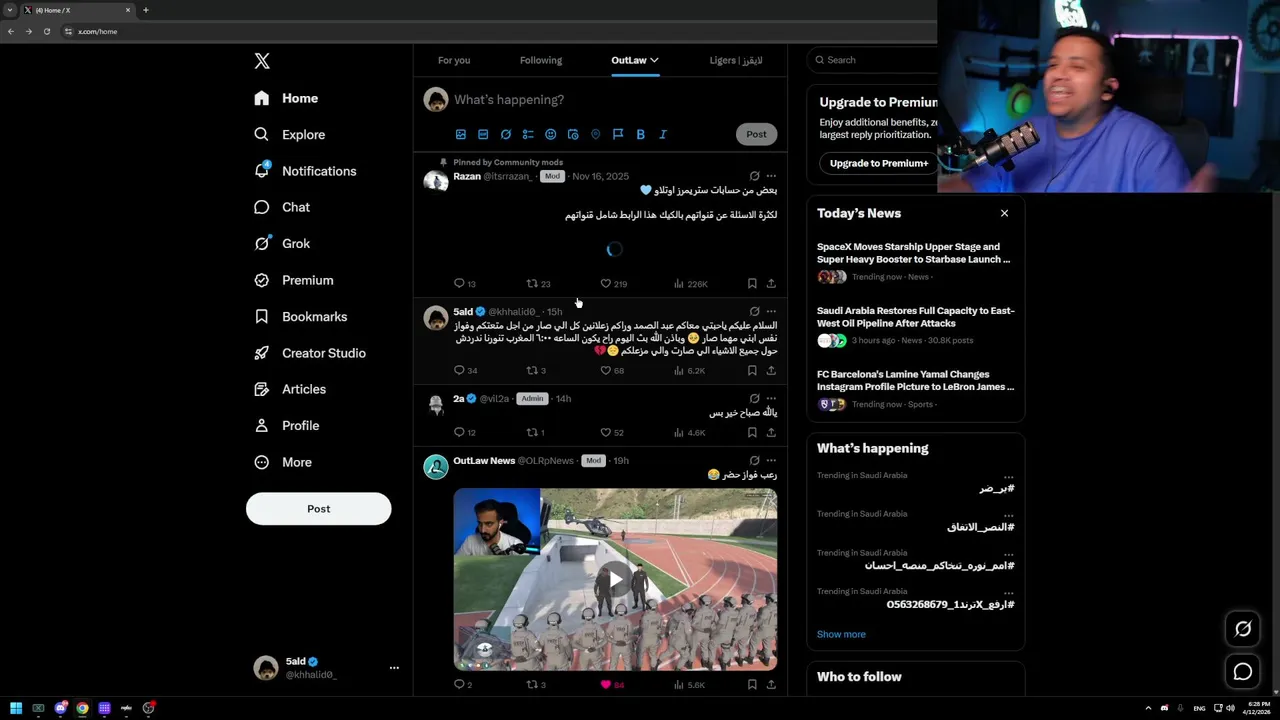Click the Profile icon in sidebar
The image size is (1280, 720).
pos(262,425)
